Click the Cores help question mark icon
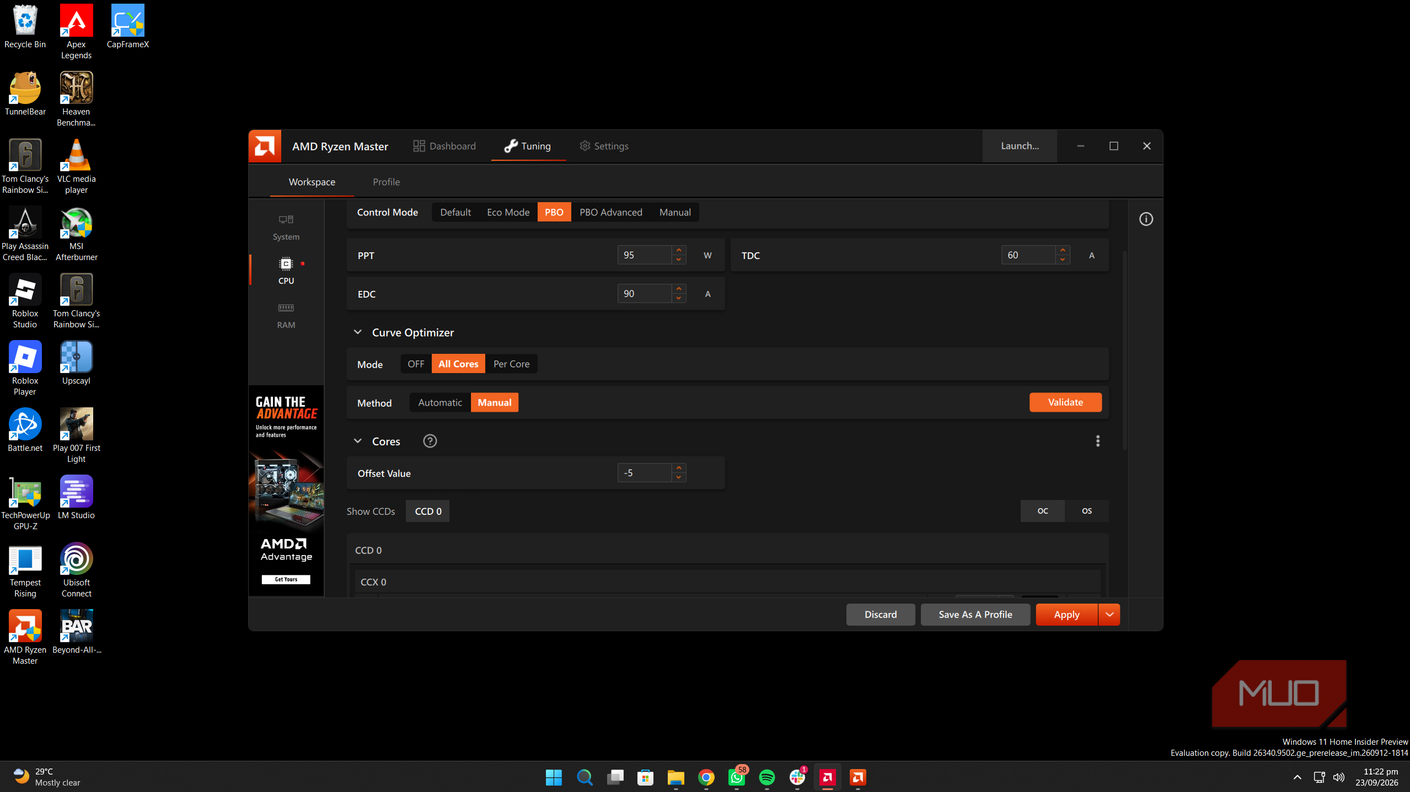The width and height of the screenshot is (1410, 792). click(430, 441)
